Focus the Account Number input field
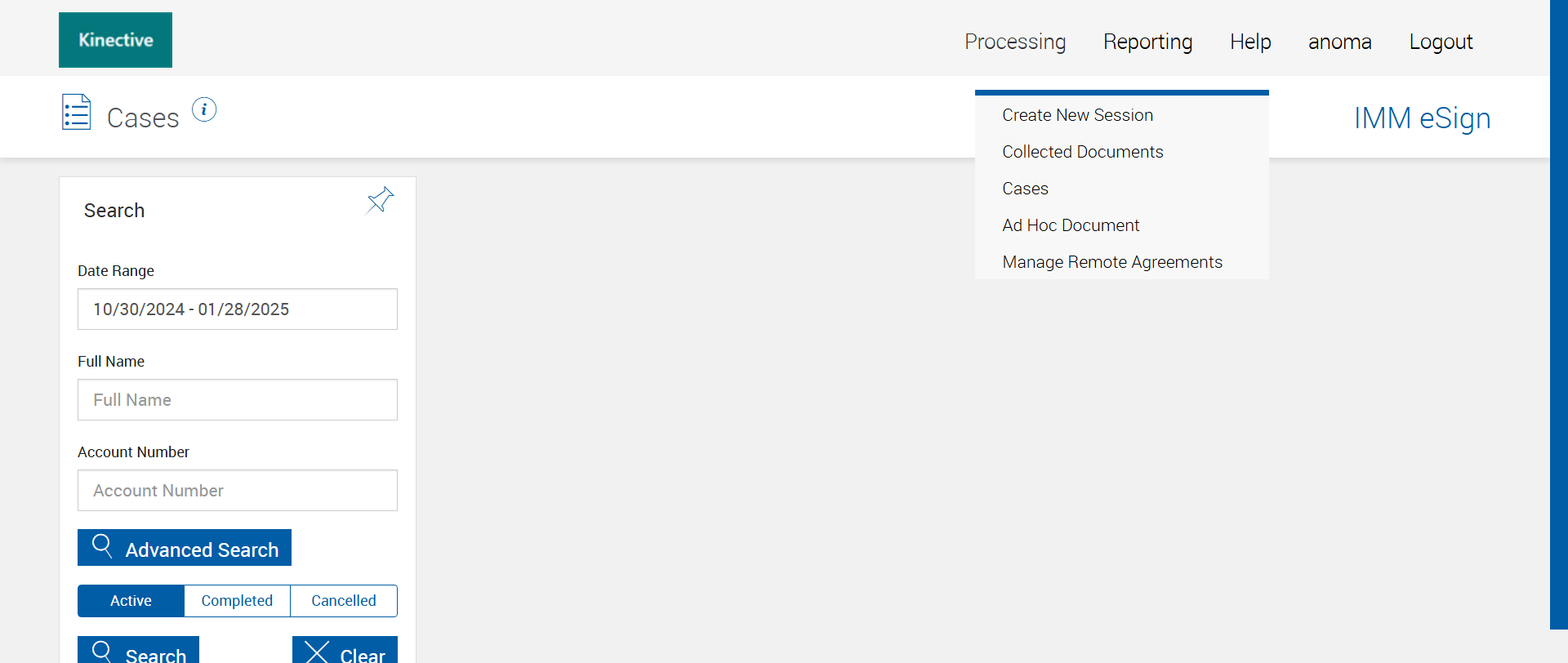 pos(238,491)
